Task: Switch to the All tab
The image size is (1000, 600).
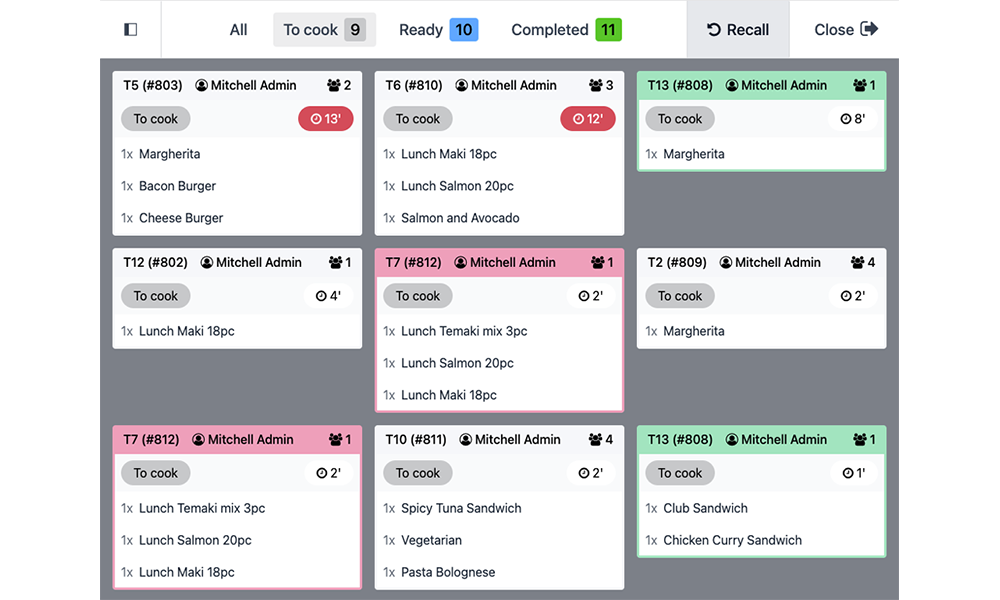Action: pyautogui.click(x=238, y=30)
